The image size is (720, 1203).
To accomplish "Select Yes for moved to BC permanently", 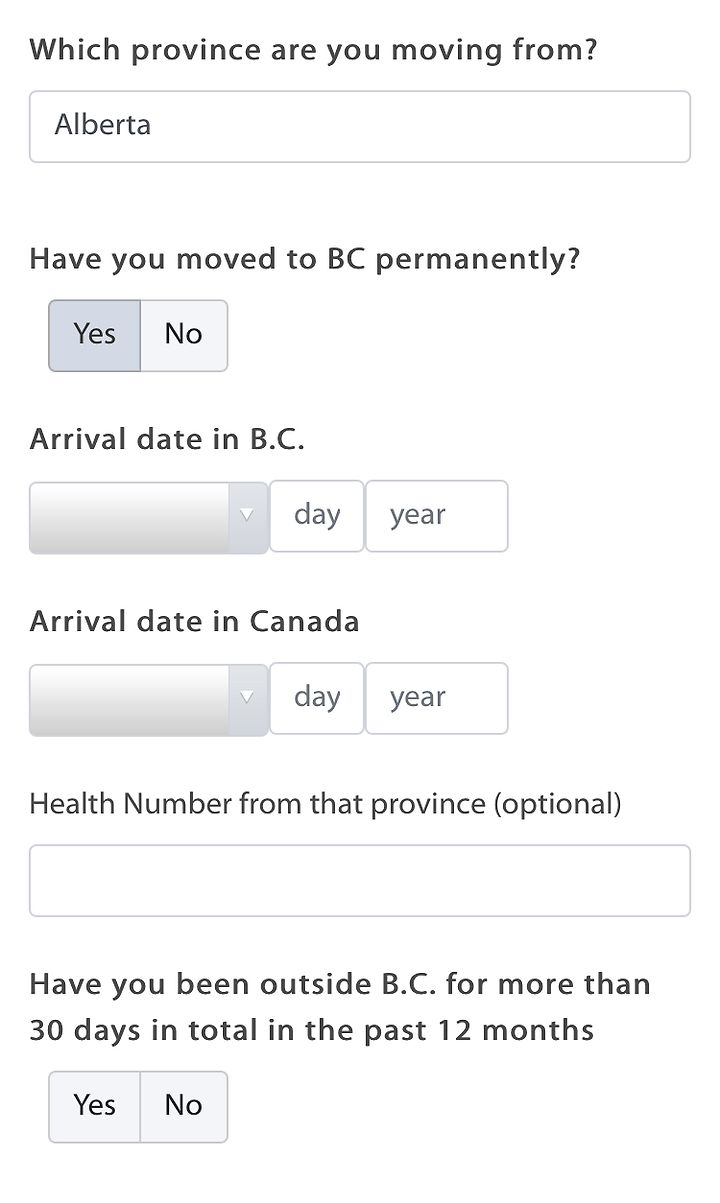I will (x=94, y=335).
